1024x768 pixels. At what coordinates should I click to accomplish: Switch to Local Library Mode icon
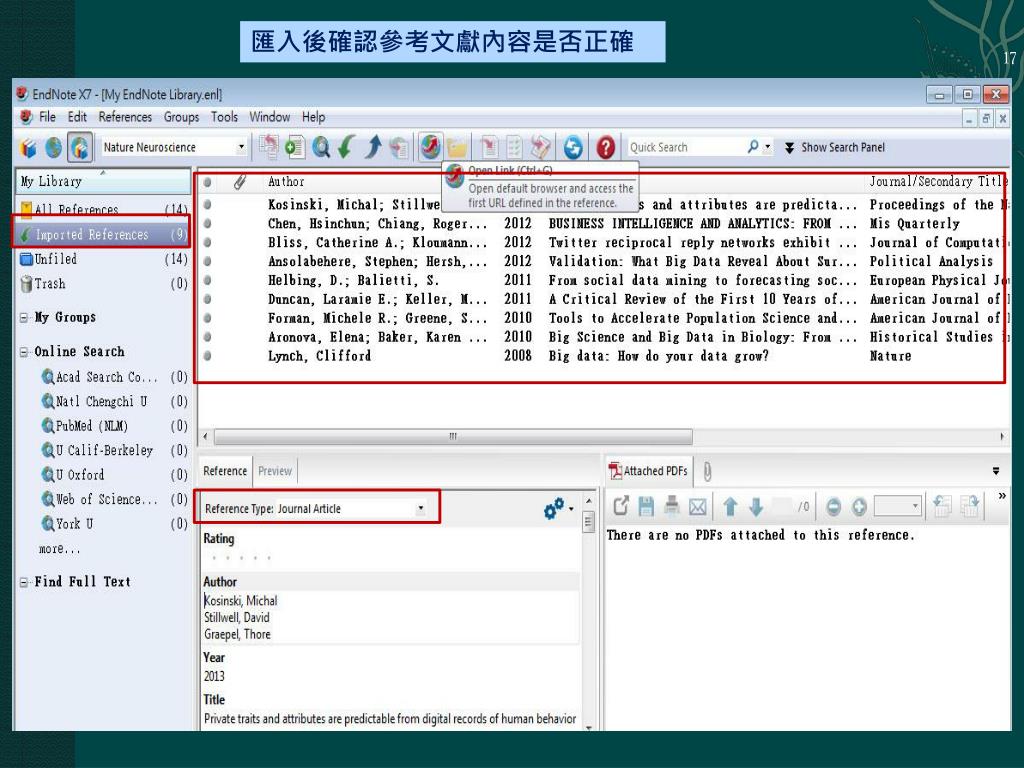click(28, 148)
